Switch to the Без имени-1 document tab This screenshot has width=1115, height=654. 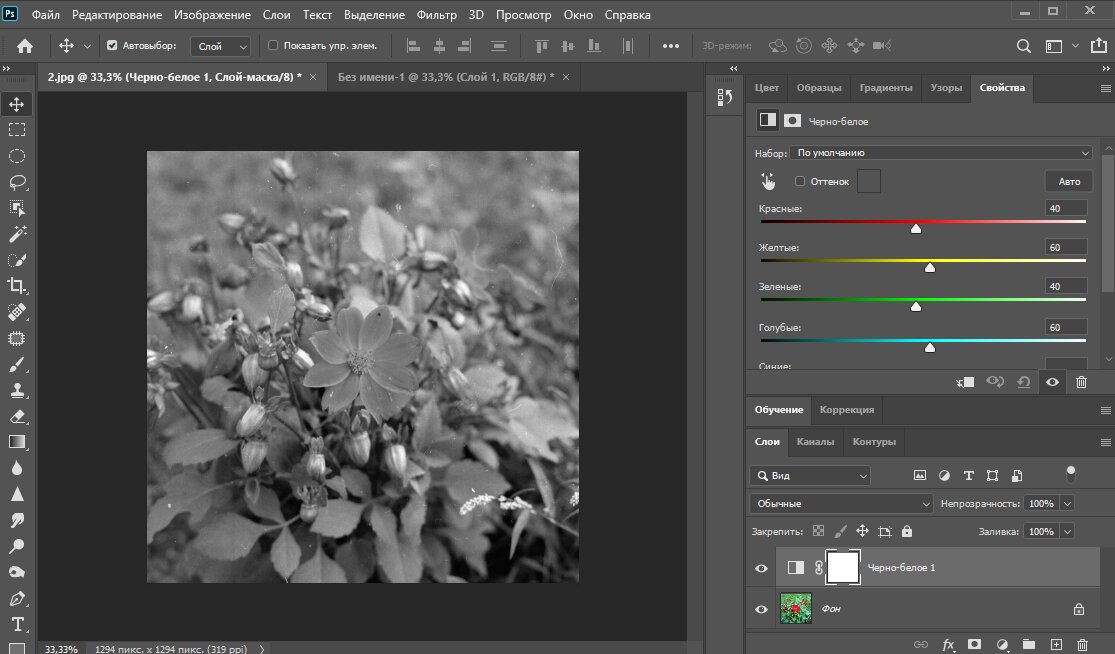pos(446,77)
